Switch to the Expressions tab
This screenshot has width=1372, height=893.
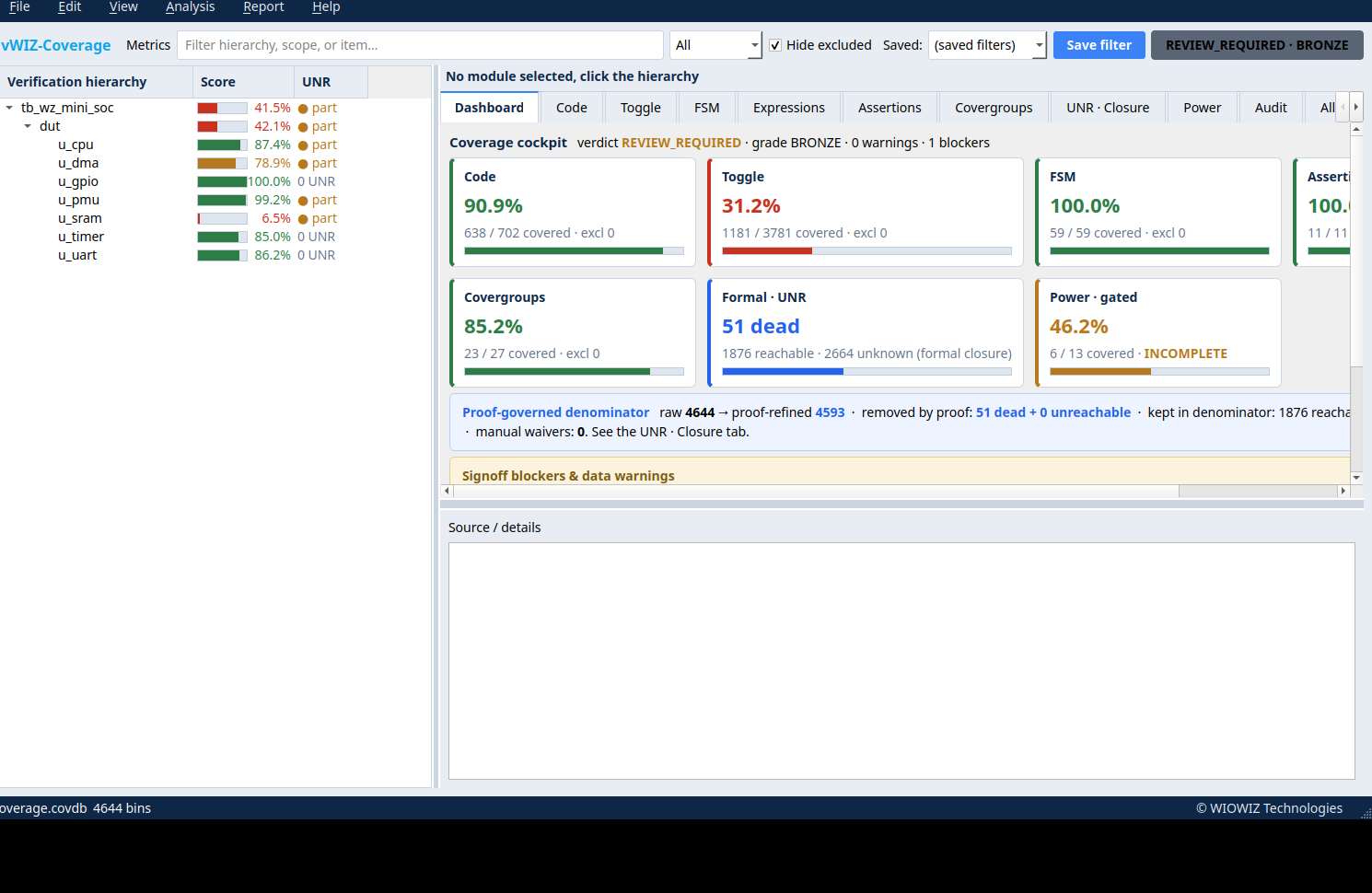tap(789, 108)
